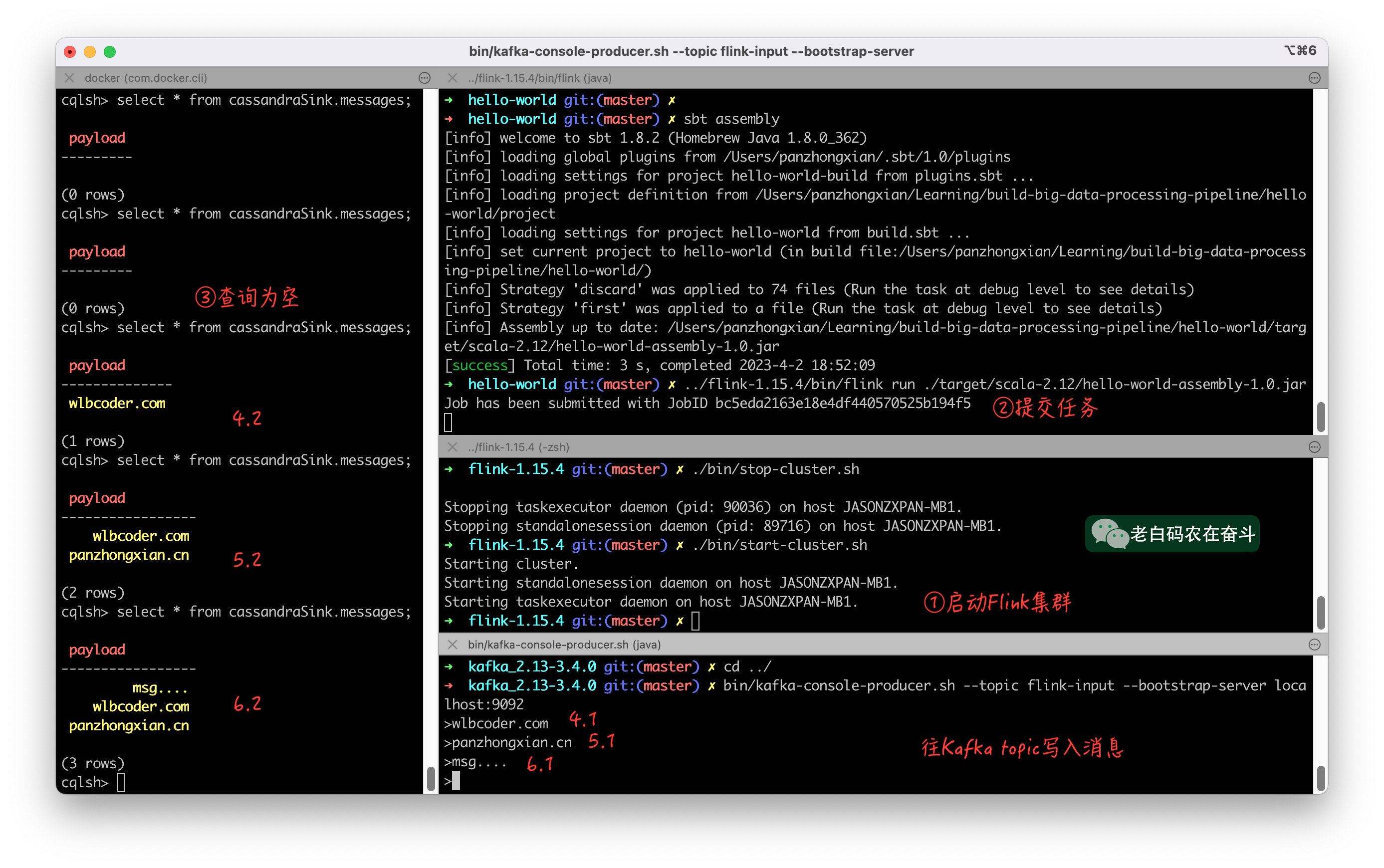Click the last cqlsh> prompt cursor

tap(121, 782)
